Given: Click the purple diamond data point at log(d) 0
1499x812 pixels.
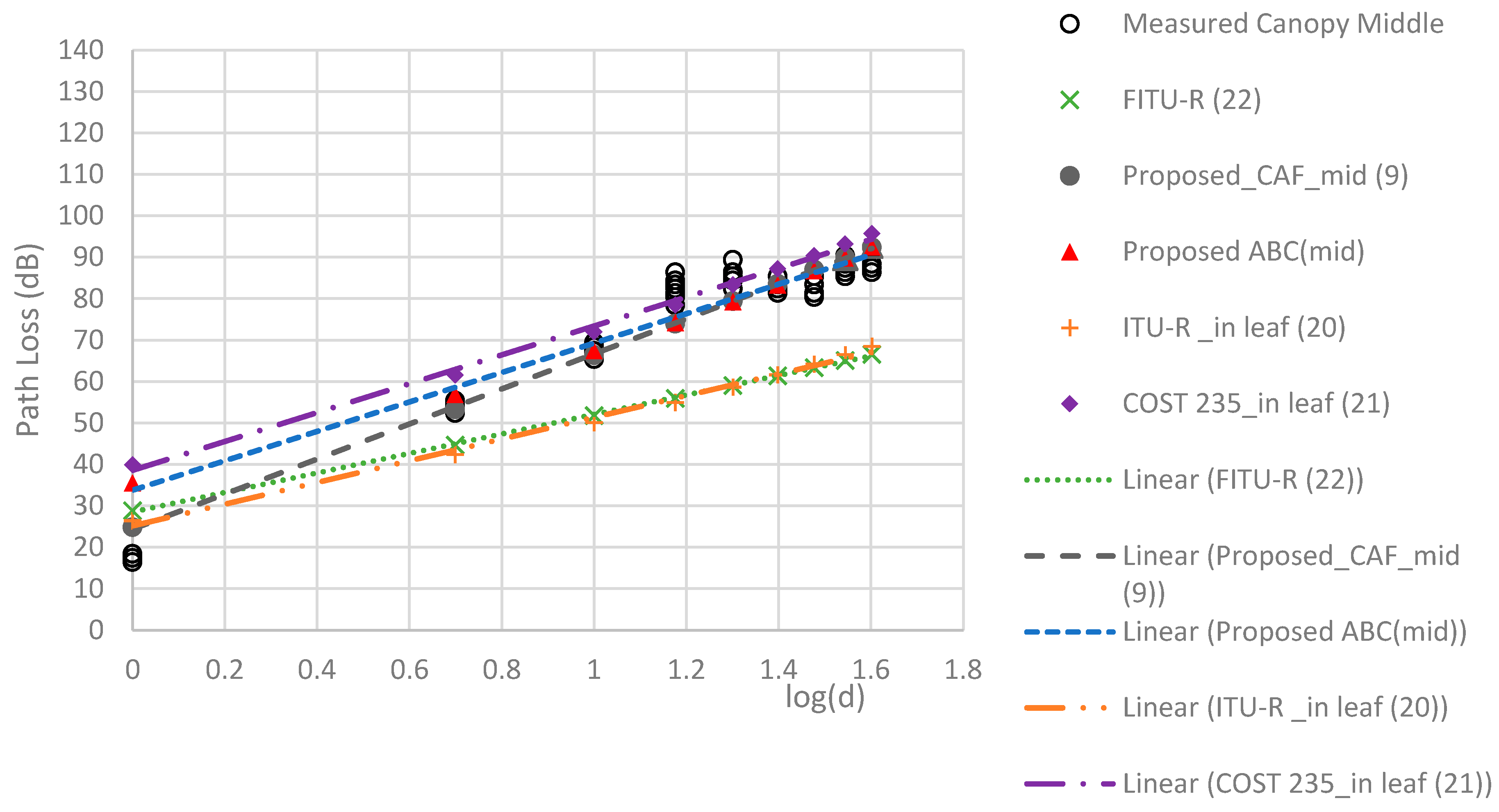Looking at the screenshot, I should coord(133,465).
